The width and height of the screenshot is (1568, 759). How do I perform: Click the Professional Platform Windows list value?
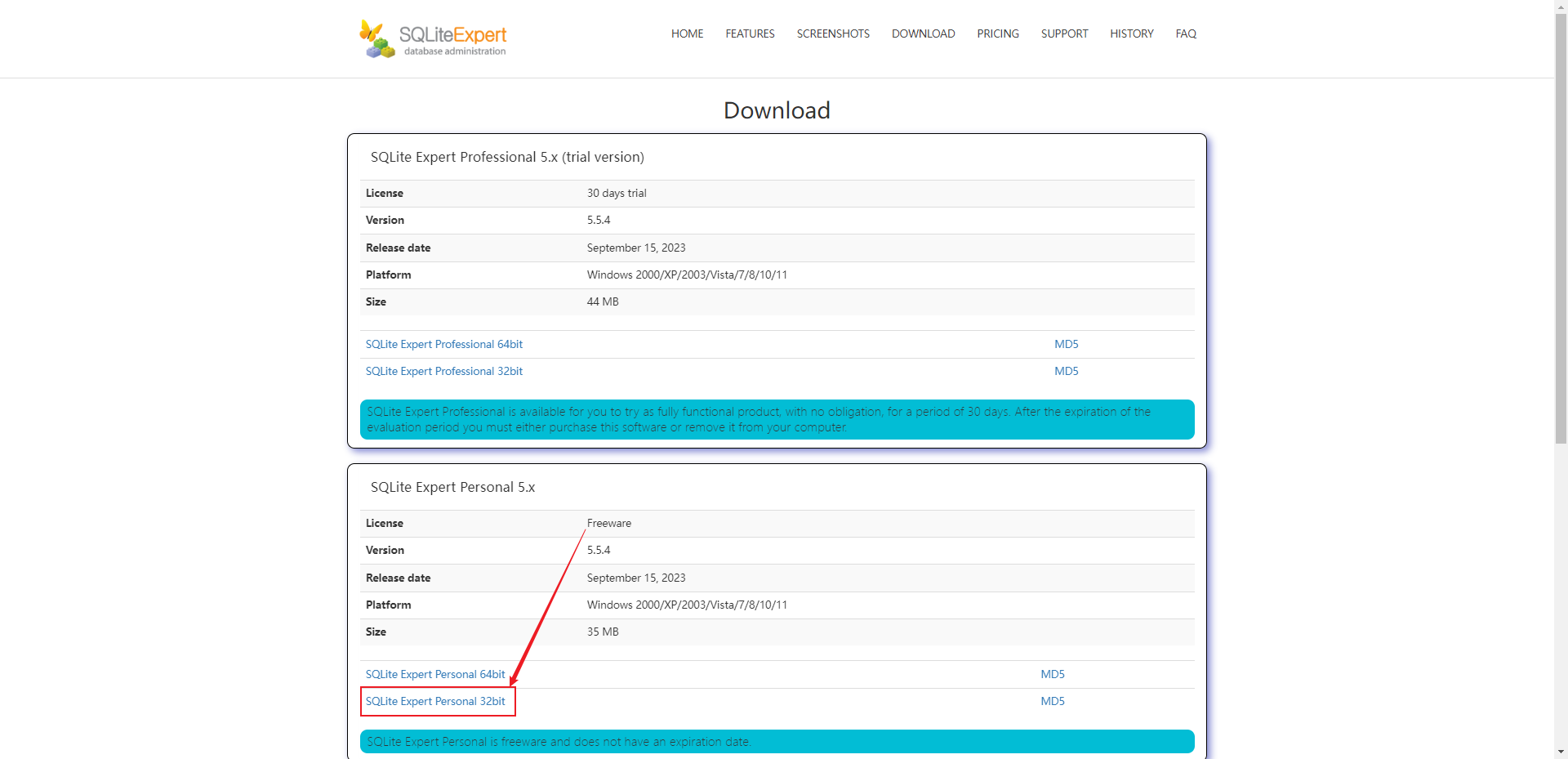[x=687, y=275]
